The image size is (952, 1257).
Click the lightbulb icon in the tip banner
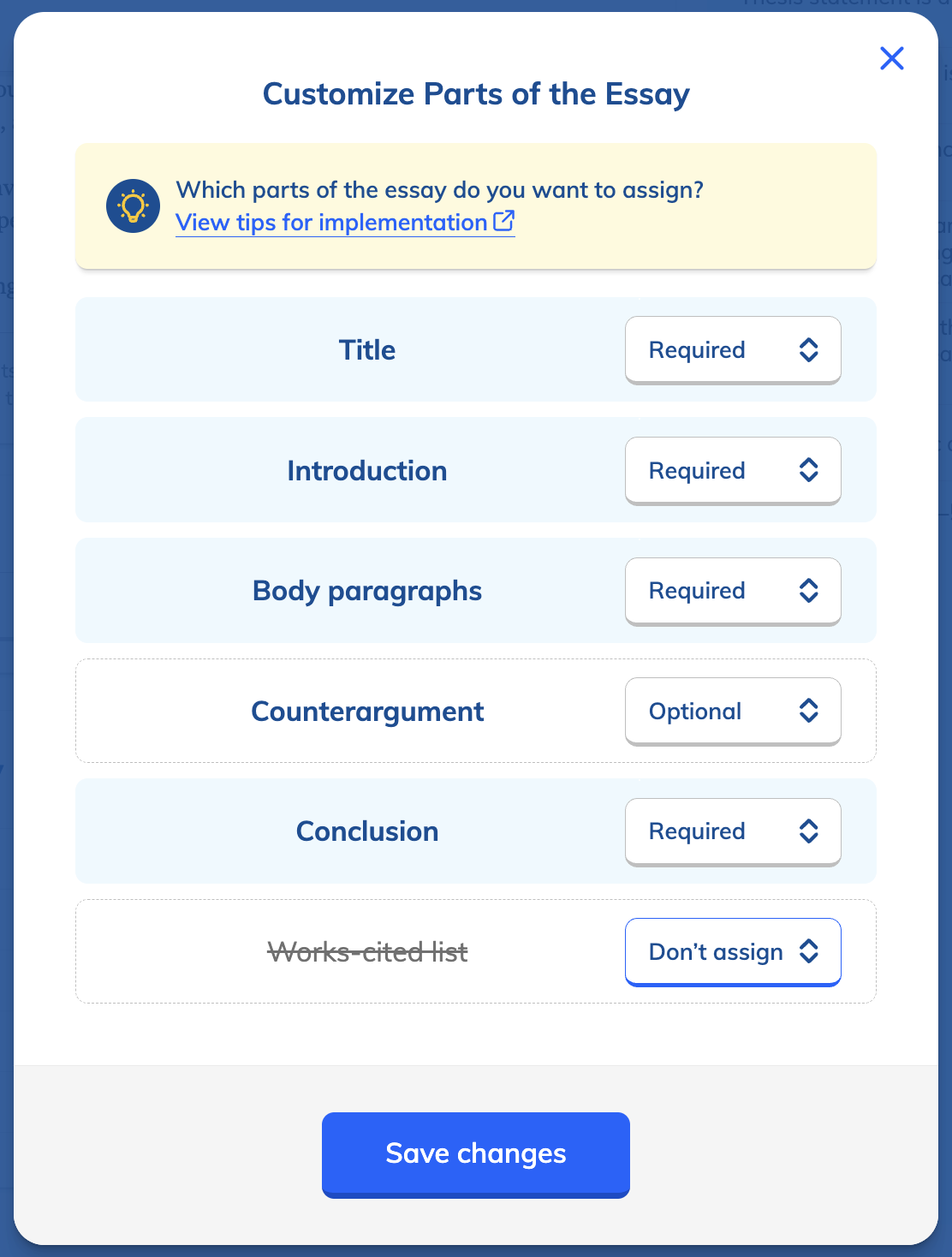(x=133, y=206)
